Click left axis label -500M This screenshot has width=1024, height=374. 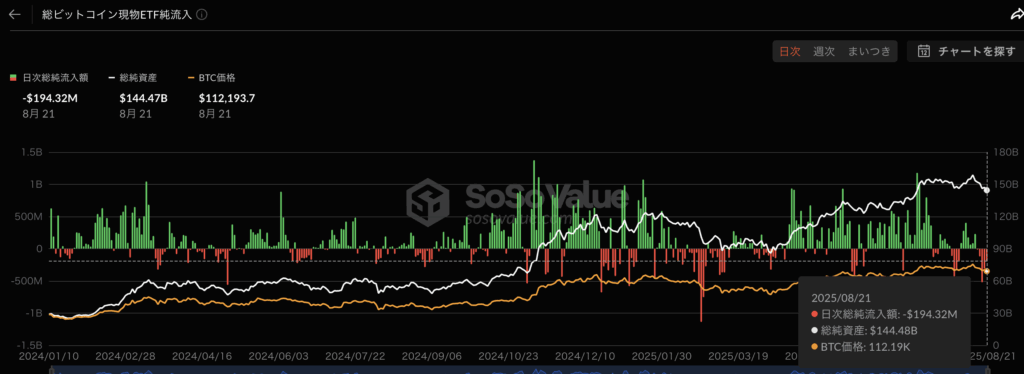27,281
